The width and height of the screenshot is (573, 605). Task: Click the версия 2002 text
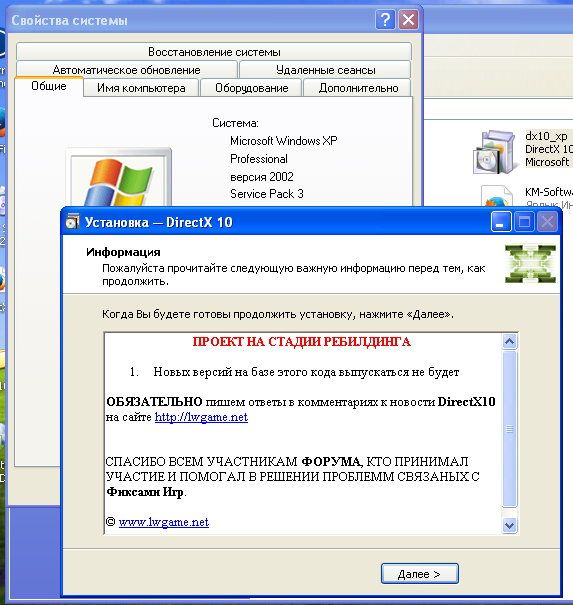pos(262,177)
